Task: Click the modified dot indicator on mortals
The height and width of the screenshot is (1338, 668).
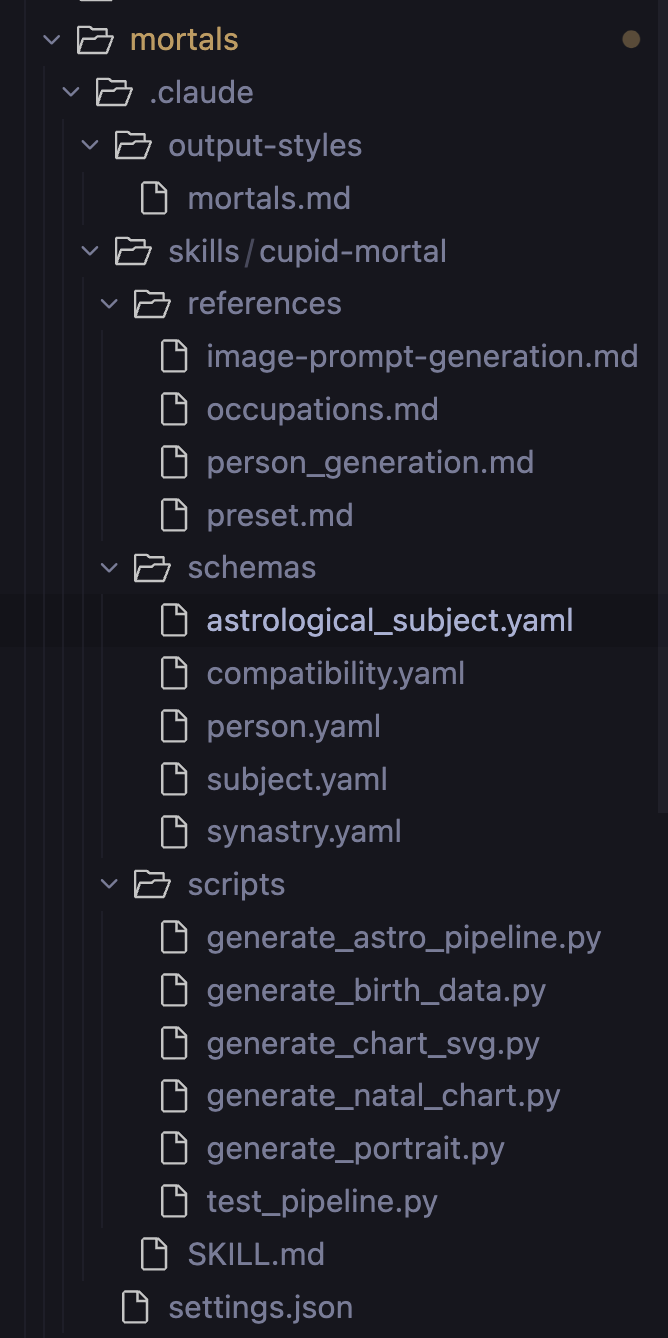Action: pos(631,40)
